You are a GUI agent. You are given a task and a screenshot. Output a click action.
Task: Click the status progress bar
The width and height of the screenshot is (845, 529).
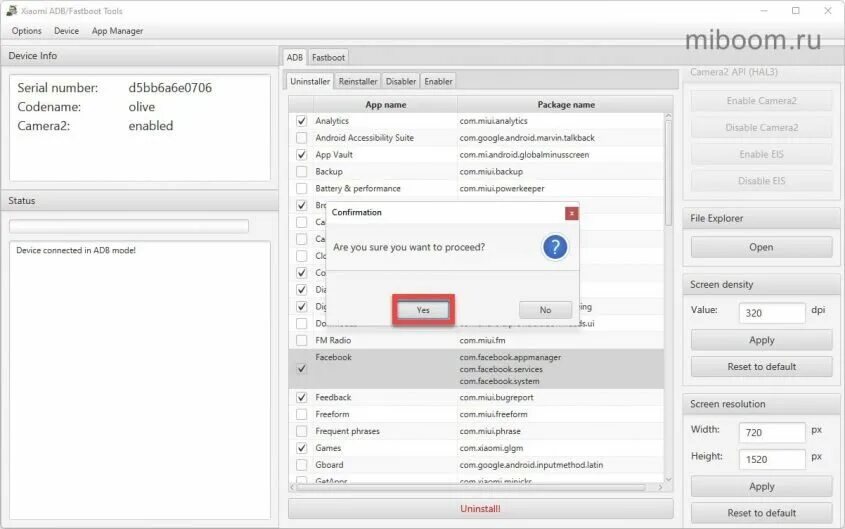[129, 226]
